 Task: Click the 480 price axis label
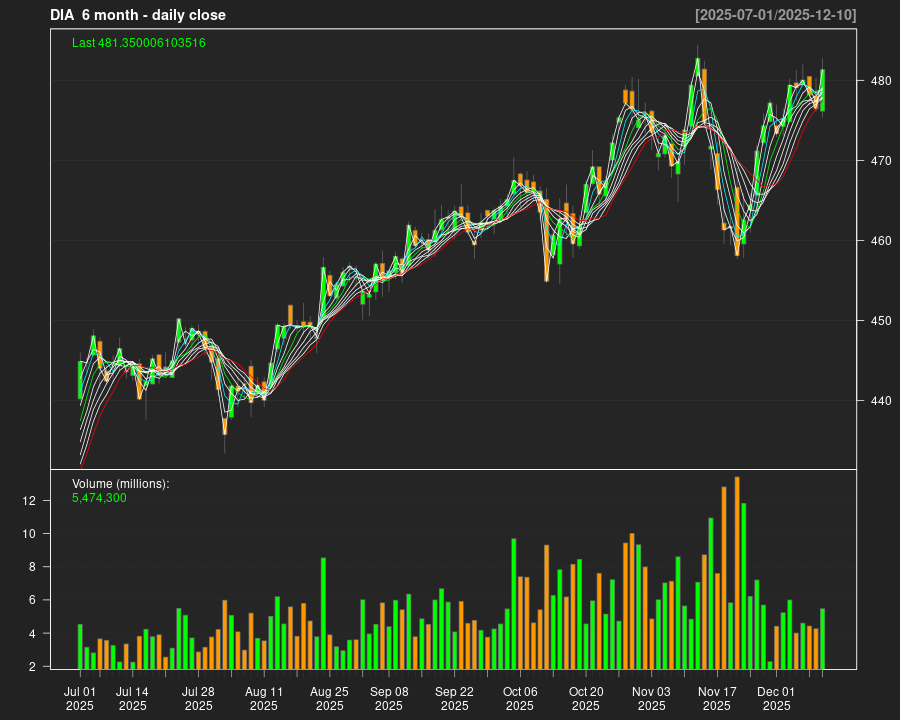pos(876,81)
